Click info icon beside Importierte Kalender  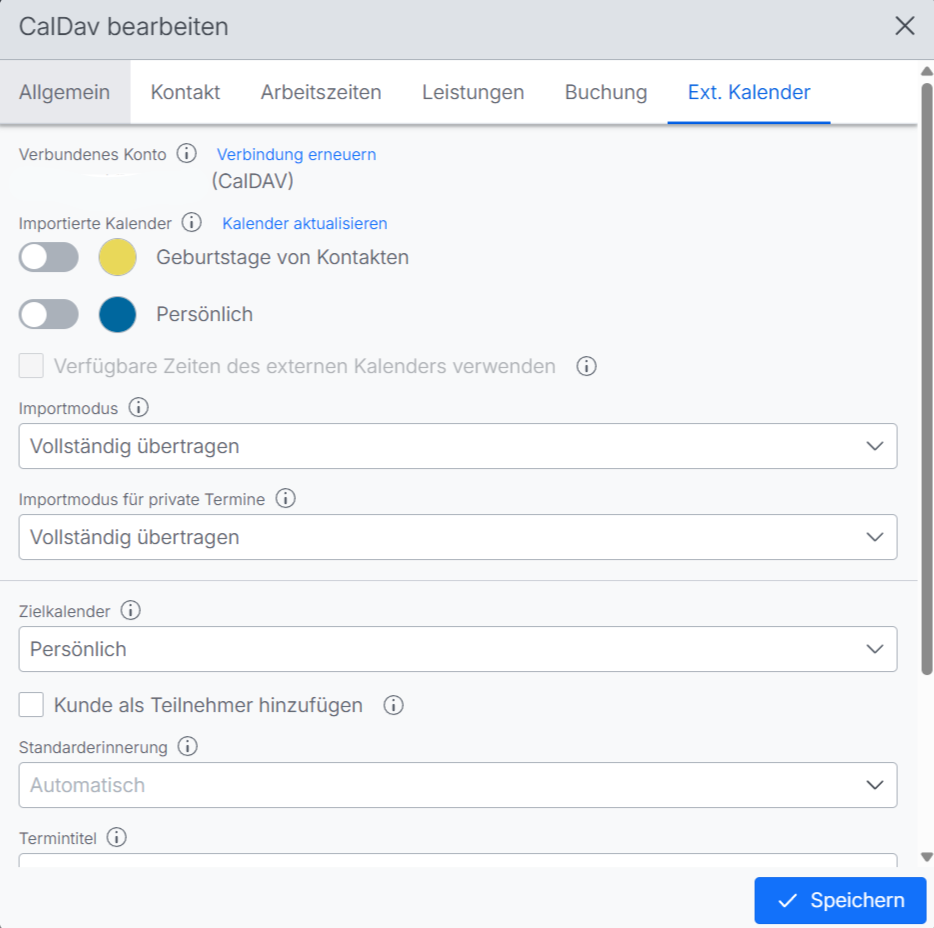[x=191, y=223]
